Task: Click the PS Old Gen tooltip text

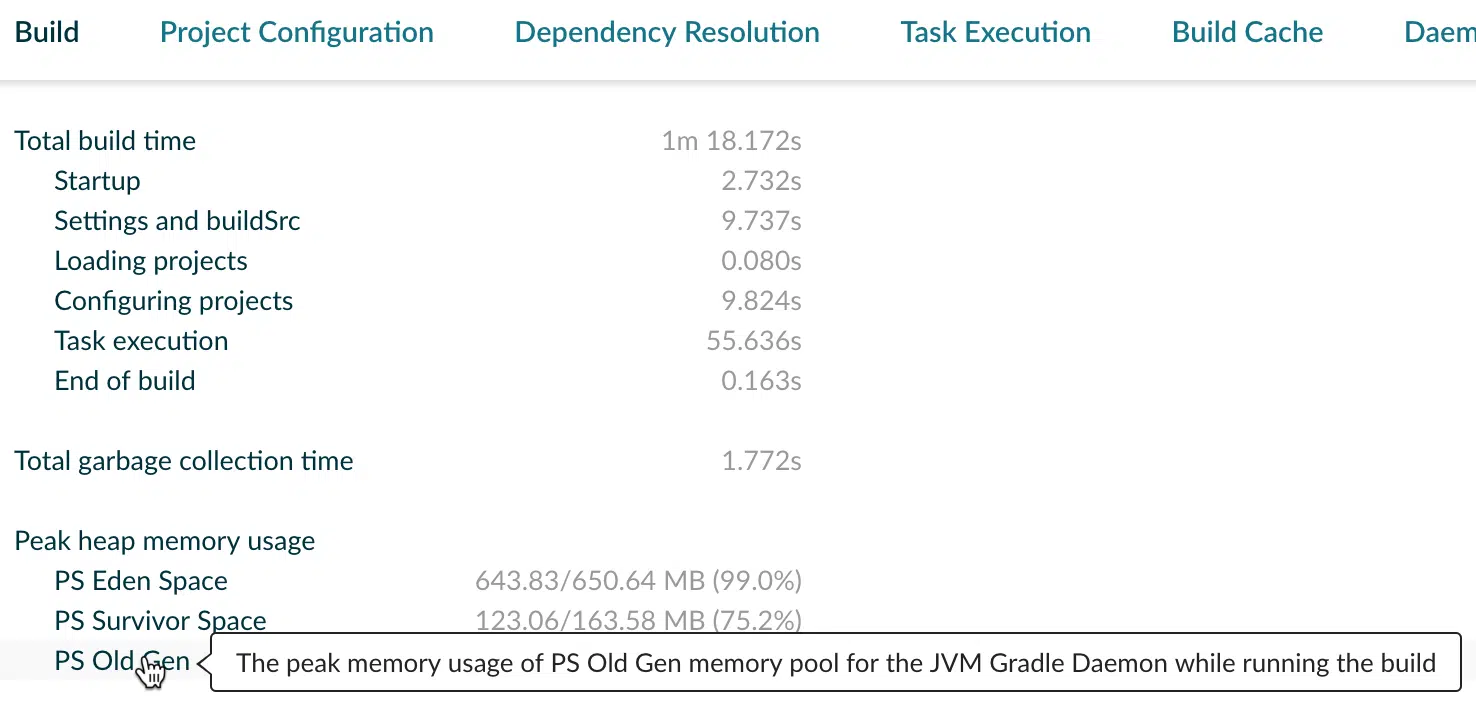Action: point(836,662)
